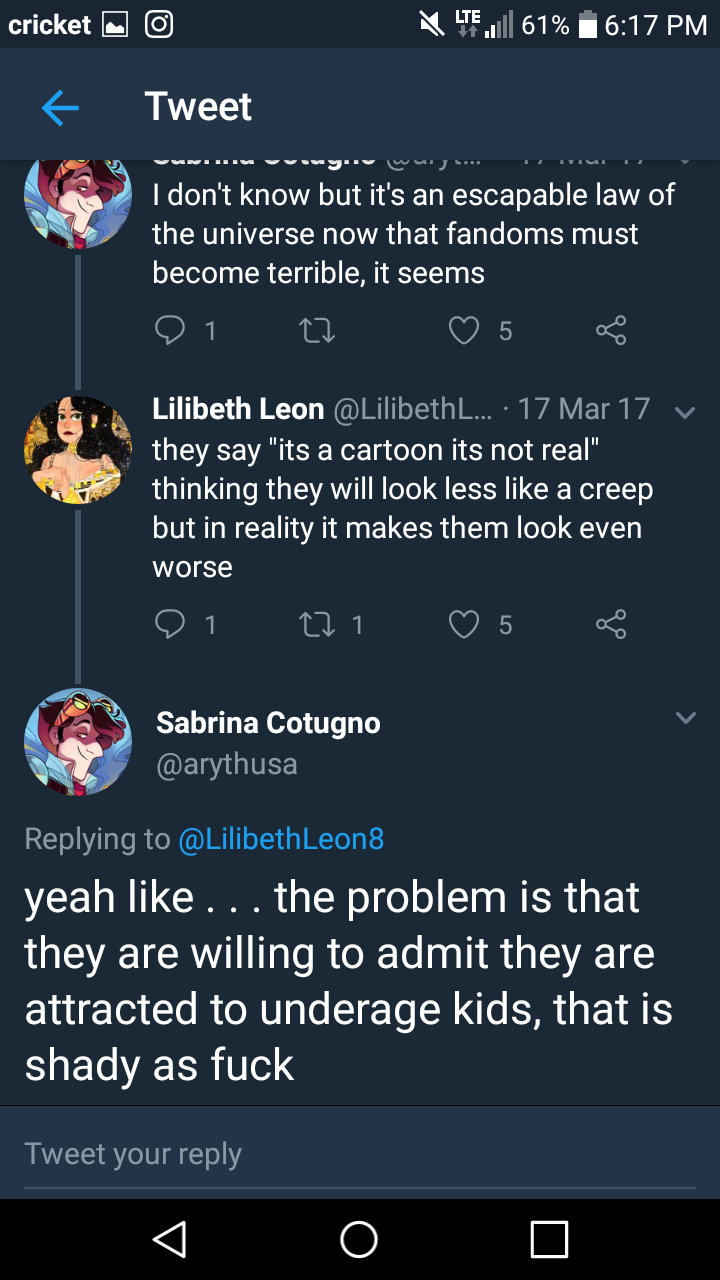Open options chevron on Lilibeth Leon's tweet
The width and height of the screenshot is (720, 1280).
point(685,412)
